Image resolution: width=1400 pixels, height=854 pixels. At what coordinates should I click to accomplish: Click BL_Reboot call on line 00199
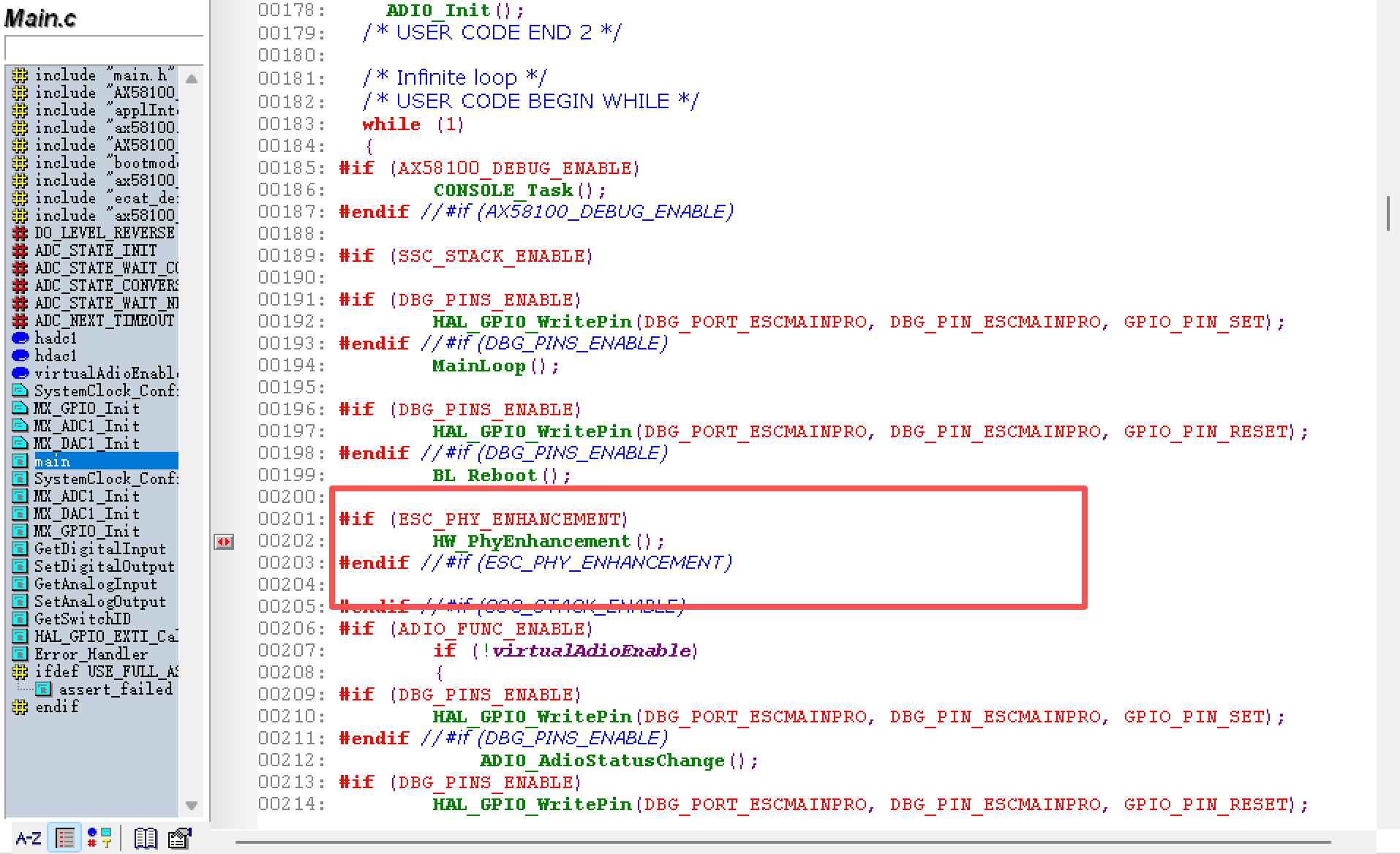[485, 476]
